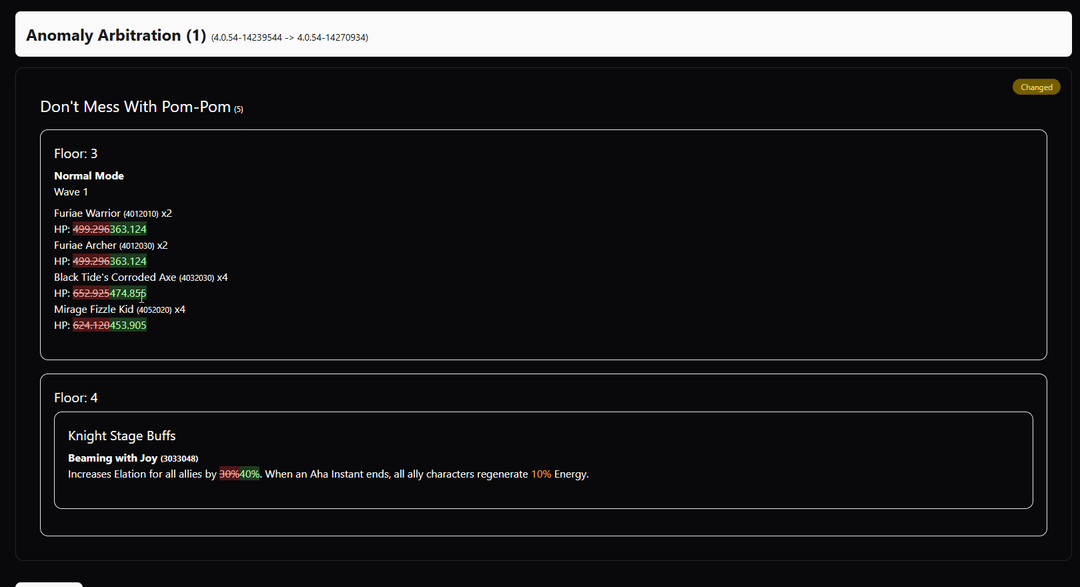Screen dimensions: 1080x587
Task: Click the white button at bottom left
Action: (x=48, y=584)
